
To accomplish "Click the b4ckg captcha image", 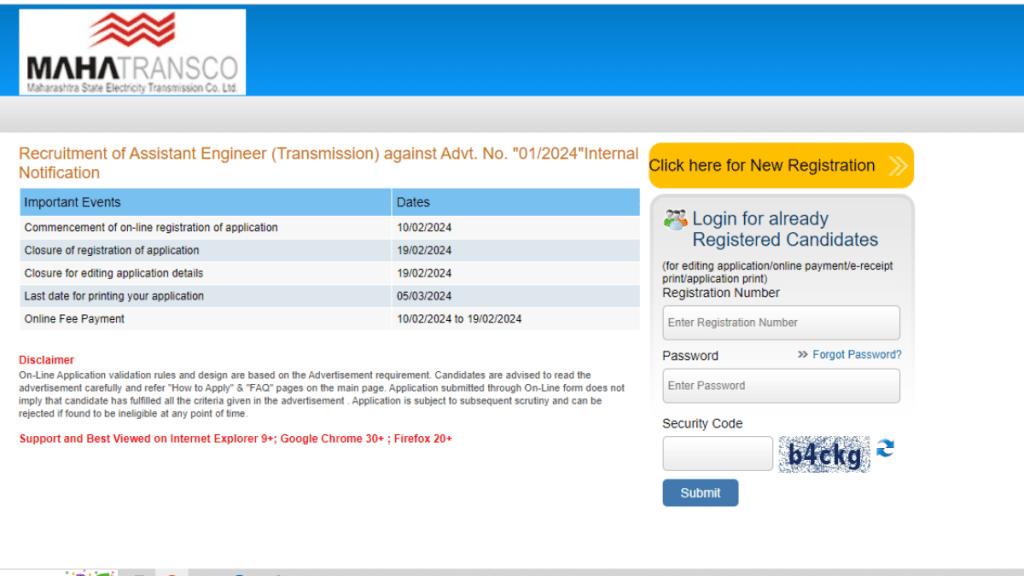I will coord(824,455).
